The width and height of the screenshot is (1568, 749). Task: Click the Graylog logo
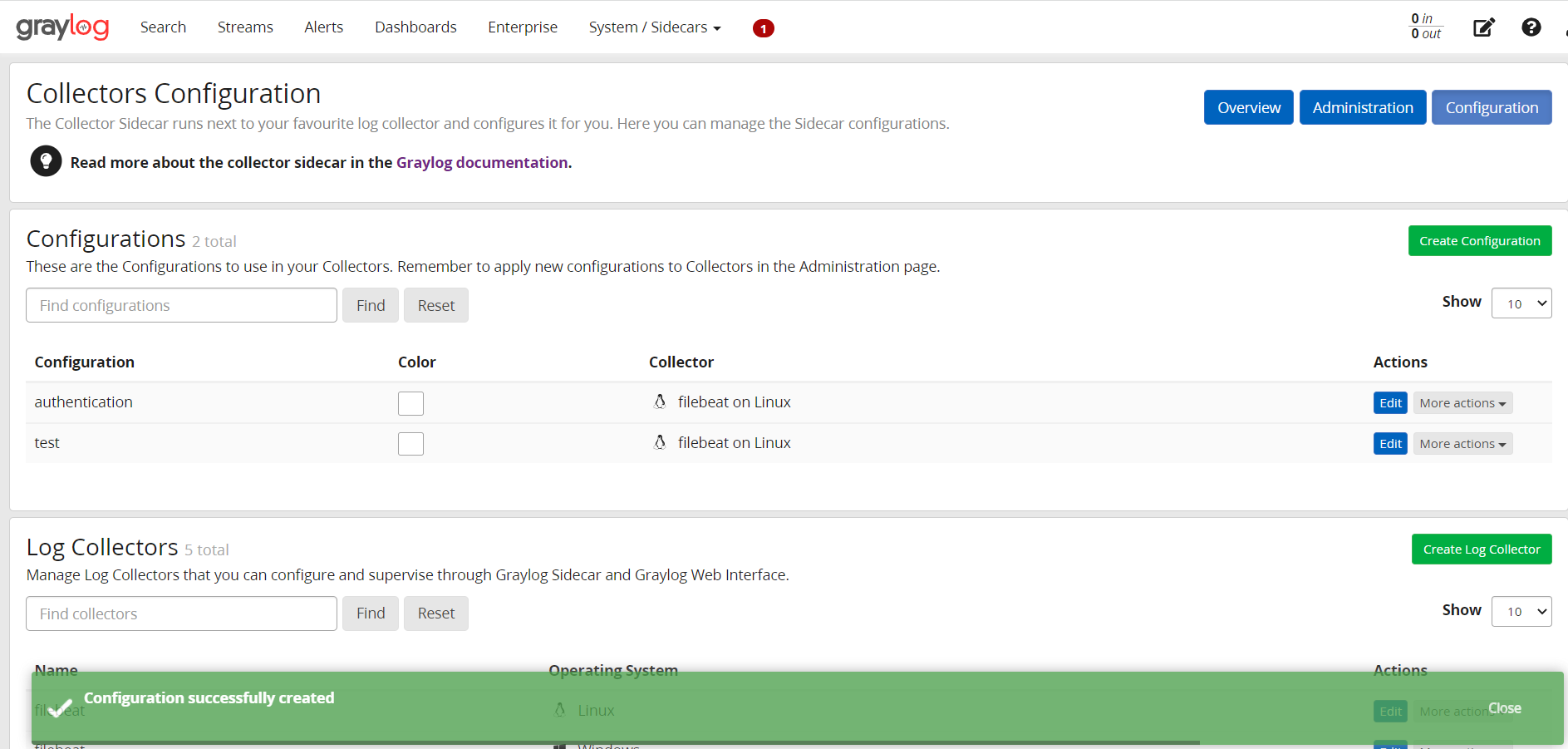pos(62,27)
